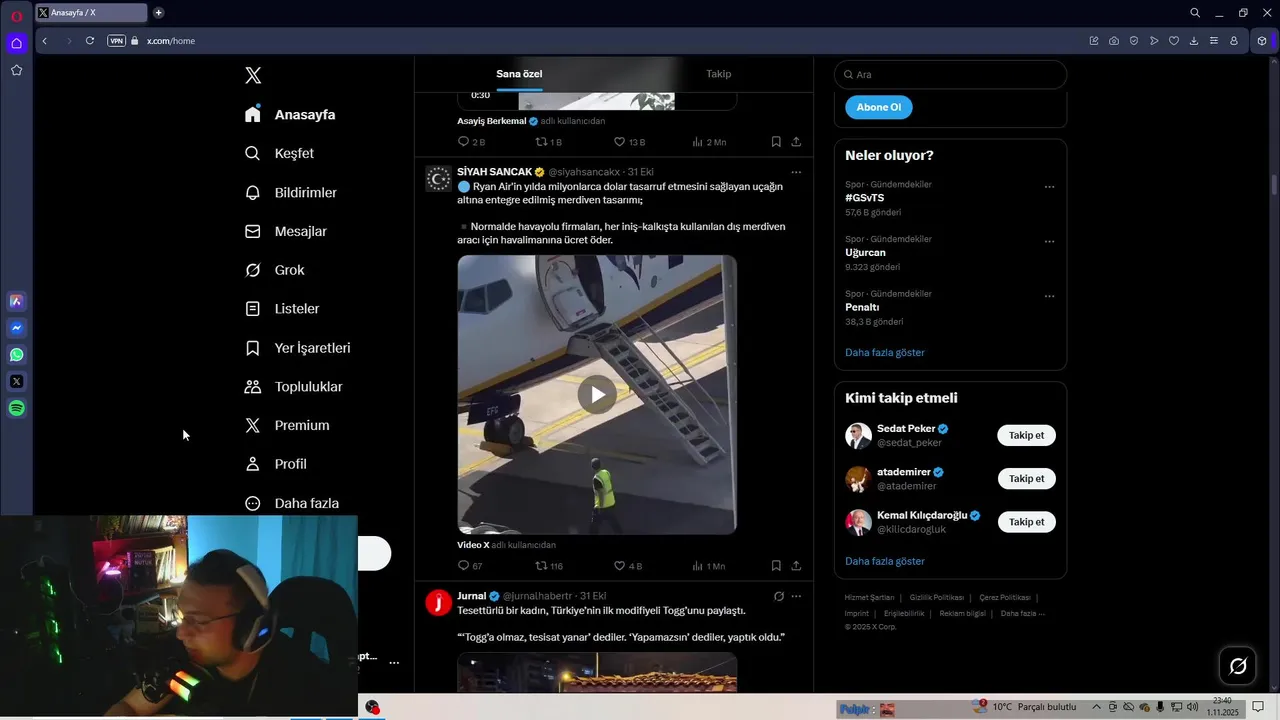This screenshot has width=1280, height=720.
Task: Open Bildirimler notifications page
Action: (290, 192)
